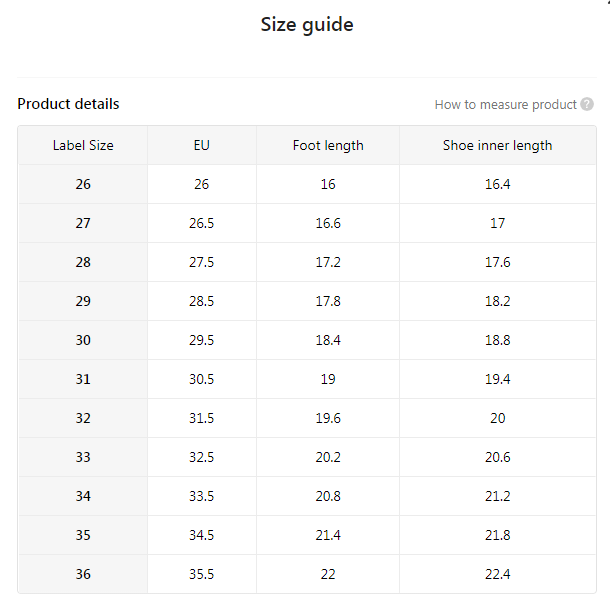The height and width of the screenshot is (602, 610).
Task: Select the label size 30 row
Action: pyautogui.click(x=83, y=340)
